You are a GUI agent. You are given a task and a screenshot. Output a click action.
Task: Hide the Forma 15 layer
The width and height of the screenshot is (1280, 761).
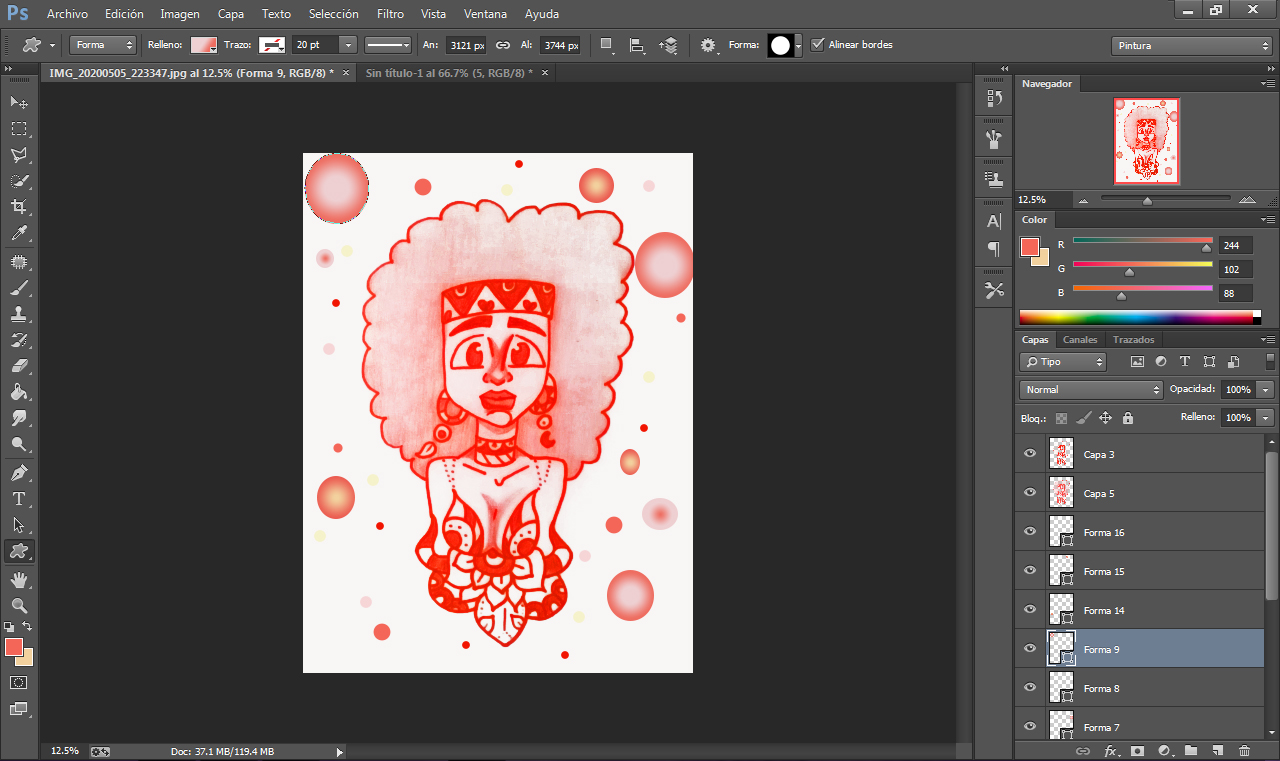click(1030, 571)
